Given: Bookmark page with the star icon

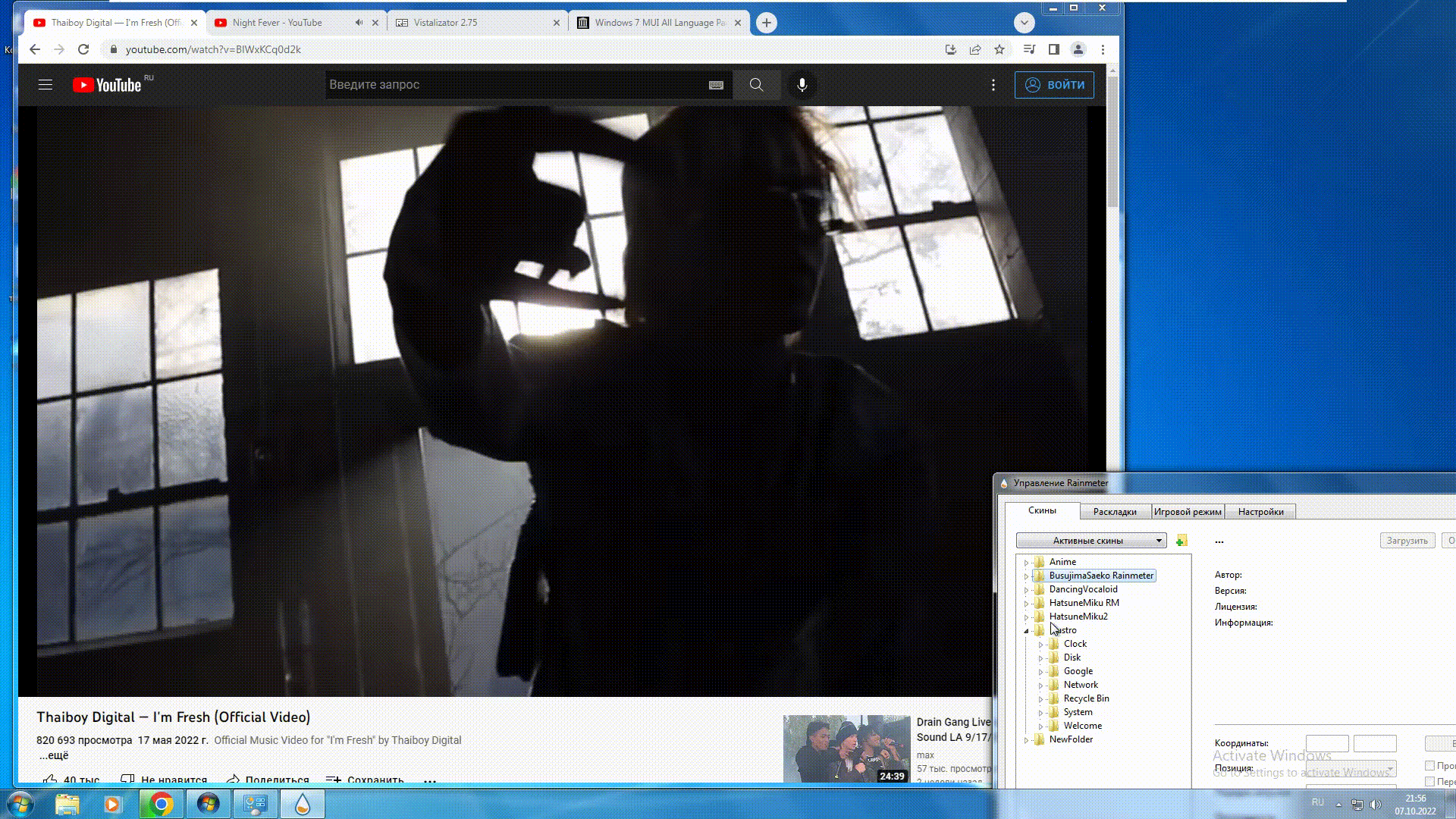Looking at the screenshot, I should click(x=999, y=49).
